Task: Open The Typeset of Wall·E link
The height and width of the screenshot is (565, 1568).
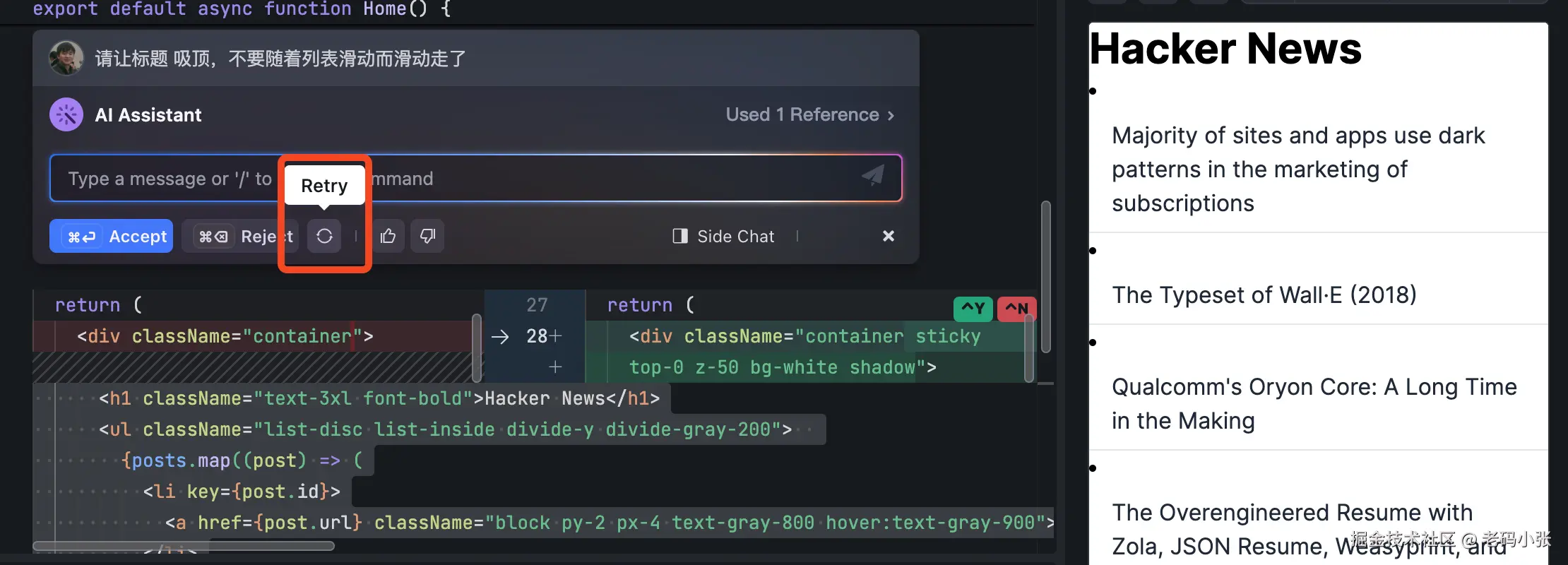Action: click(x=1264, y=295)
